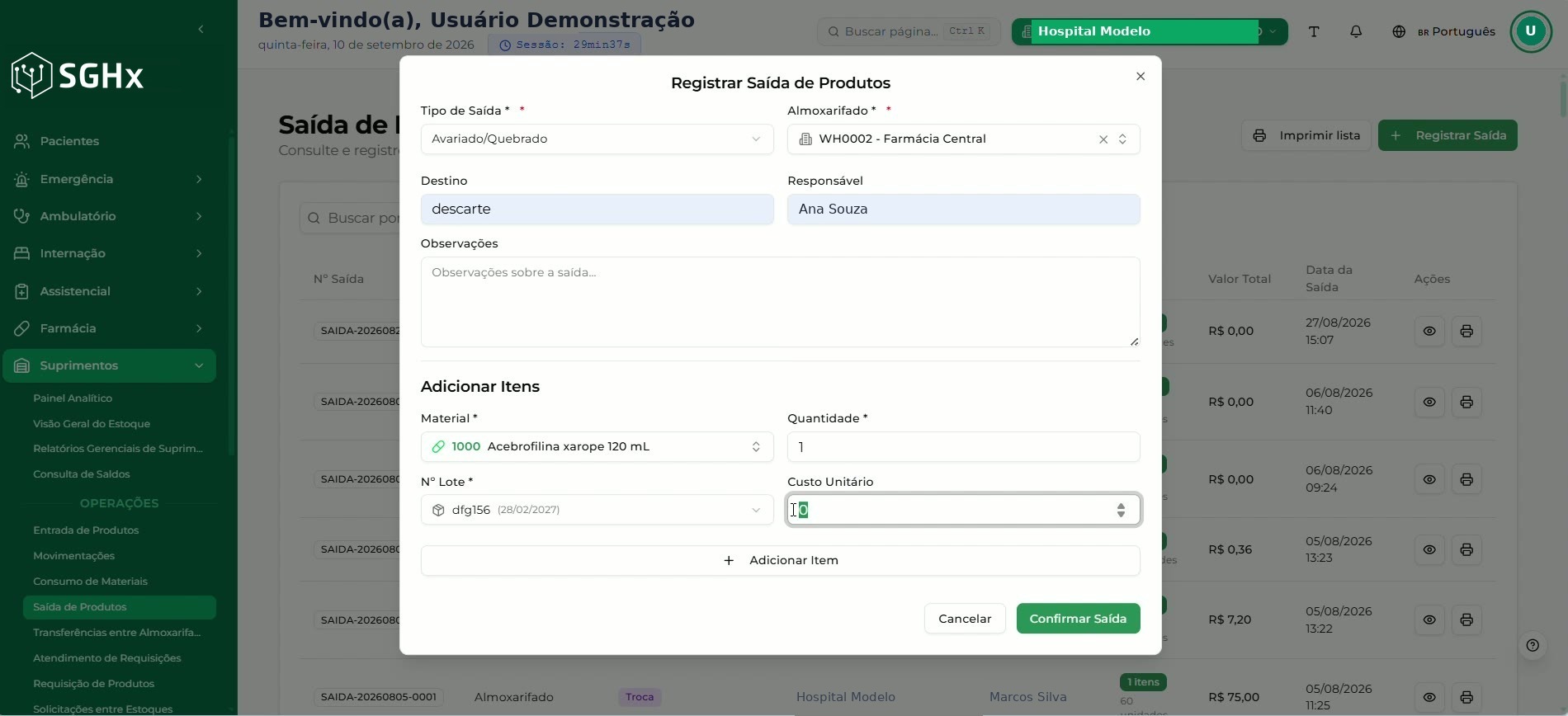View details of exit dated 06/08/2026 09:24
This screenshot has height=716, width=1568.
click(x=1429, y=479)
